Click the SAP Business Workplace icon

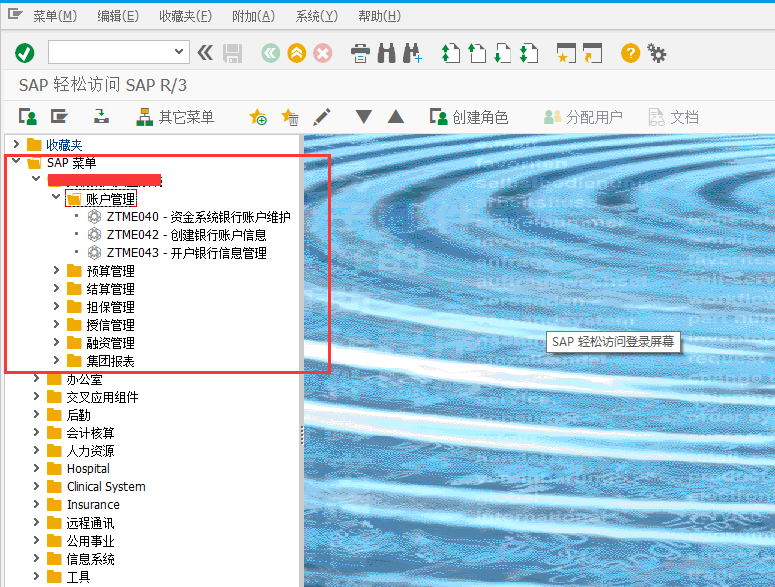pyautogui.click(x=101, y=117)
